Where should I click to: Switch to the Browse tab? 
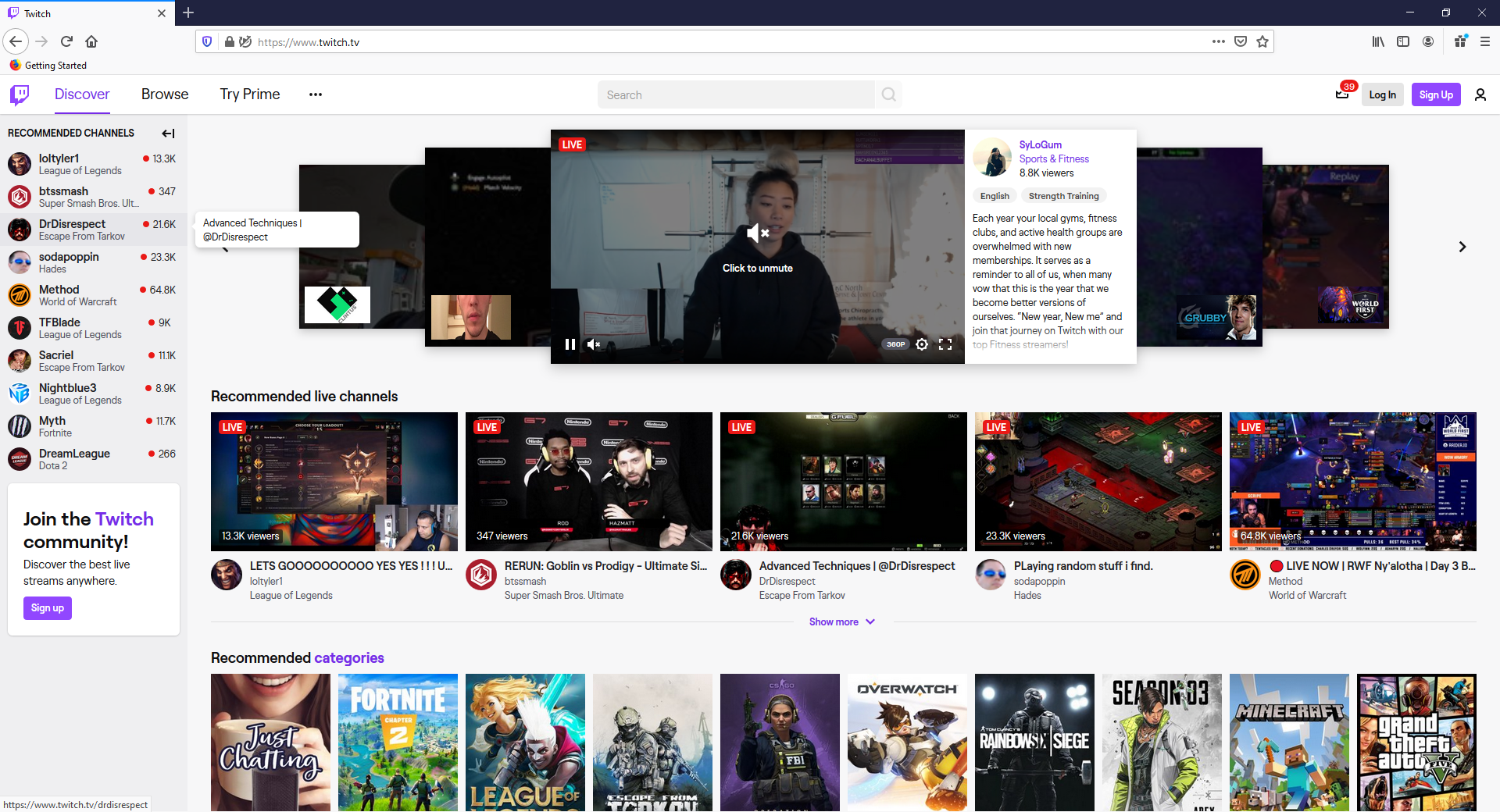pos(165,94)
